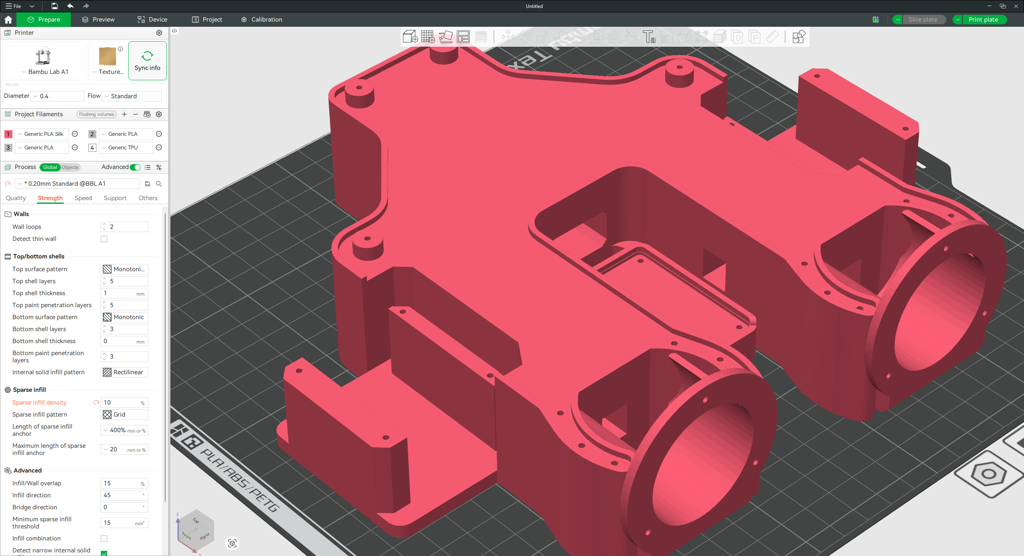Search the process settings
The height and width of the screenshot is (556, 1024).
click(159, 184)
